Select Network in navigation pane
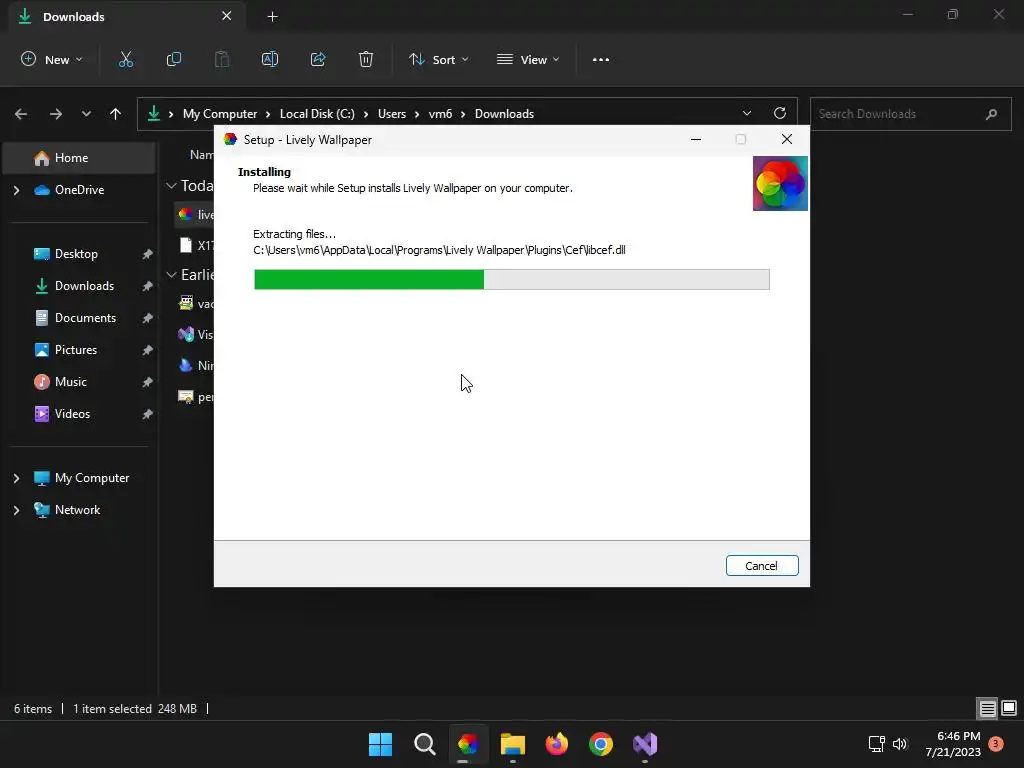 [x=77, y=510]
